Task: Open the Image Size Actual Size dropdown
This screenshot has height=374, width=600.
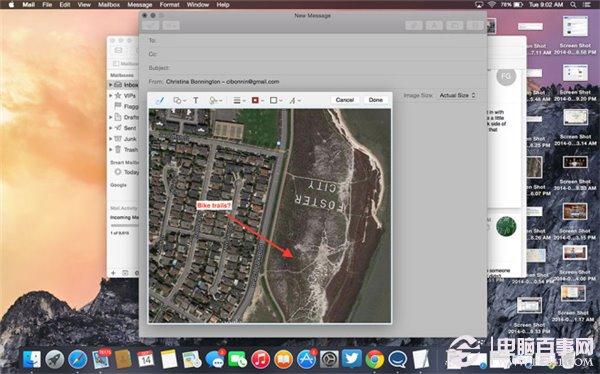Action: 457,95
